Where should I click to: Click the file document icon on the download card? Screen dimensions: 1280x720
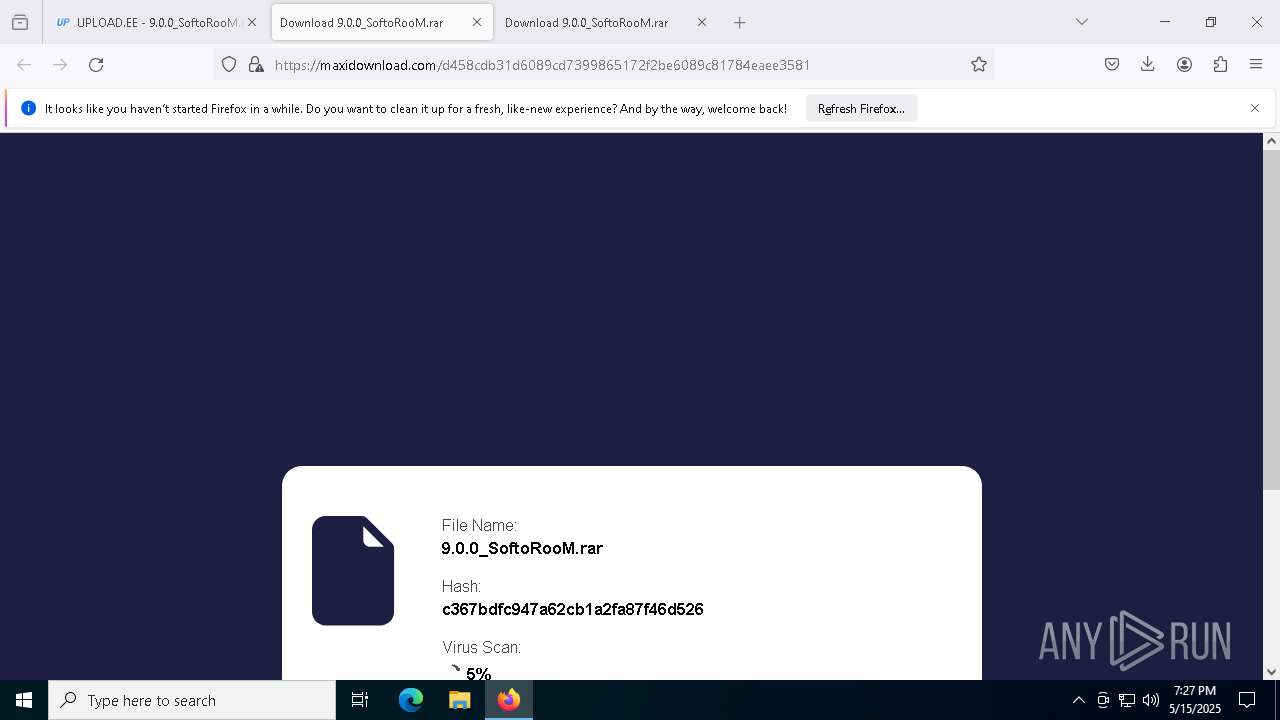(353, 570)
